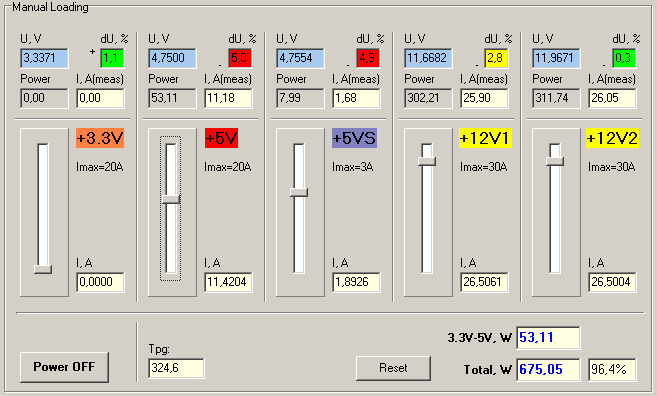Image resolution: width=657 pixels, height=396 pixels.
Task: Click the +3.3V current slider handle
Action: pyautogui.click(x=43, y=269)
